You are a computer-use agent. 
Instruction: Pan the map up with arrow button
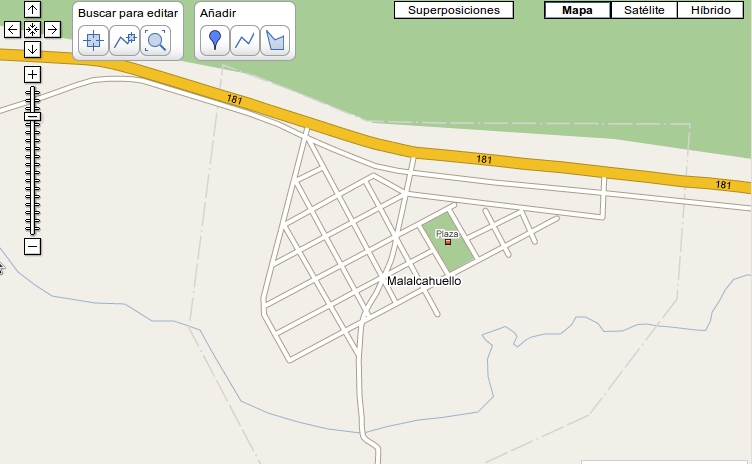pos(32,10)
